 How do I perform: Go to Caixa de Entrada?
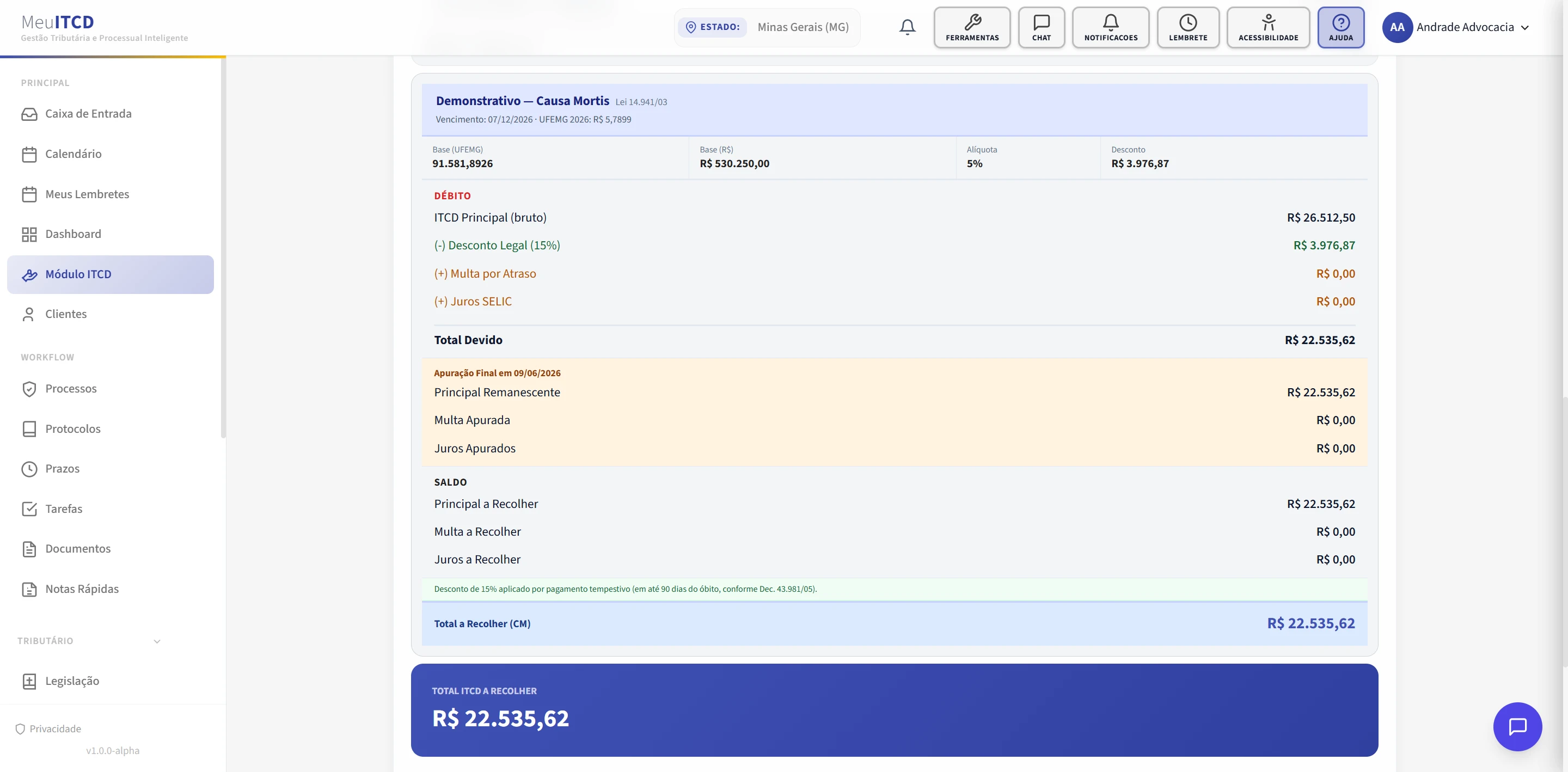click(x=110, y=114)
